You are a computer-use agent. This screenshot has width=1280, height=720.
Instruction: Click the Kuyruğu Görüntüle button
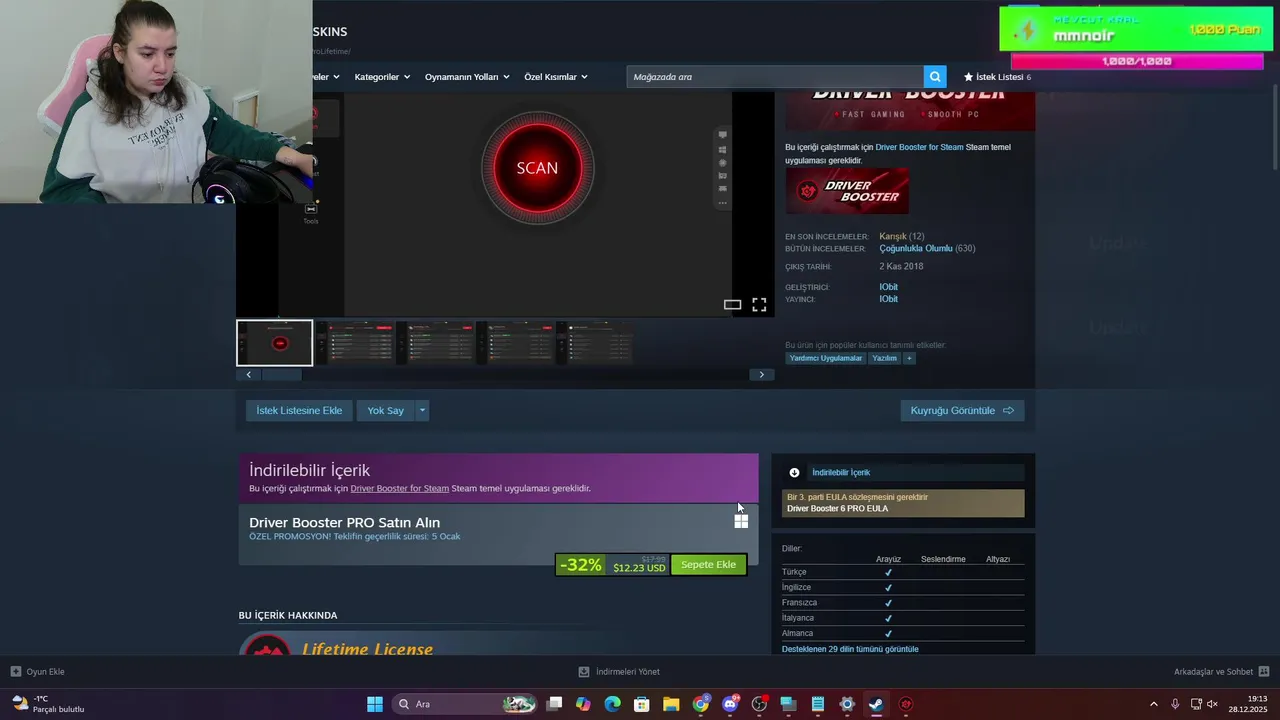(x=962, y=410)
